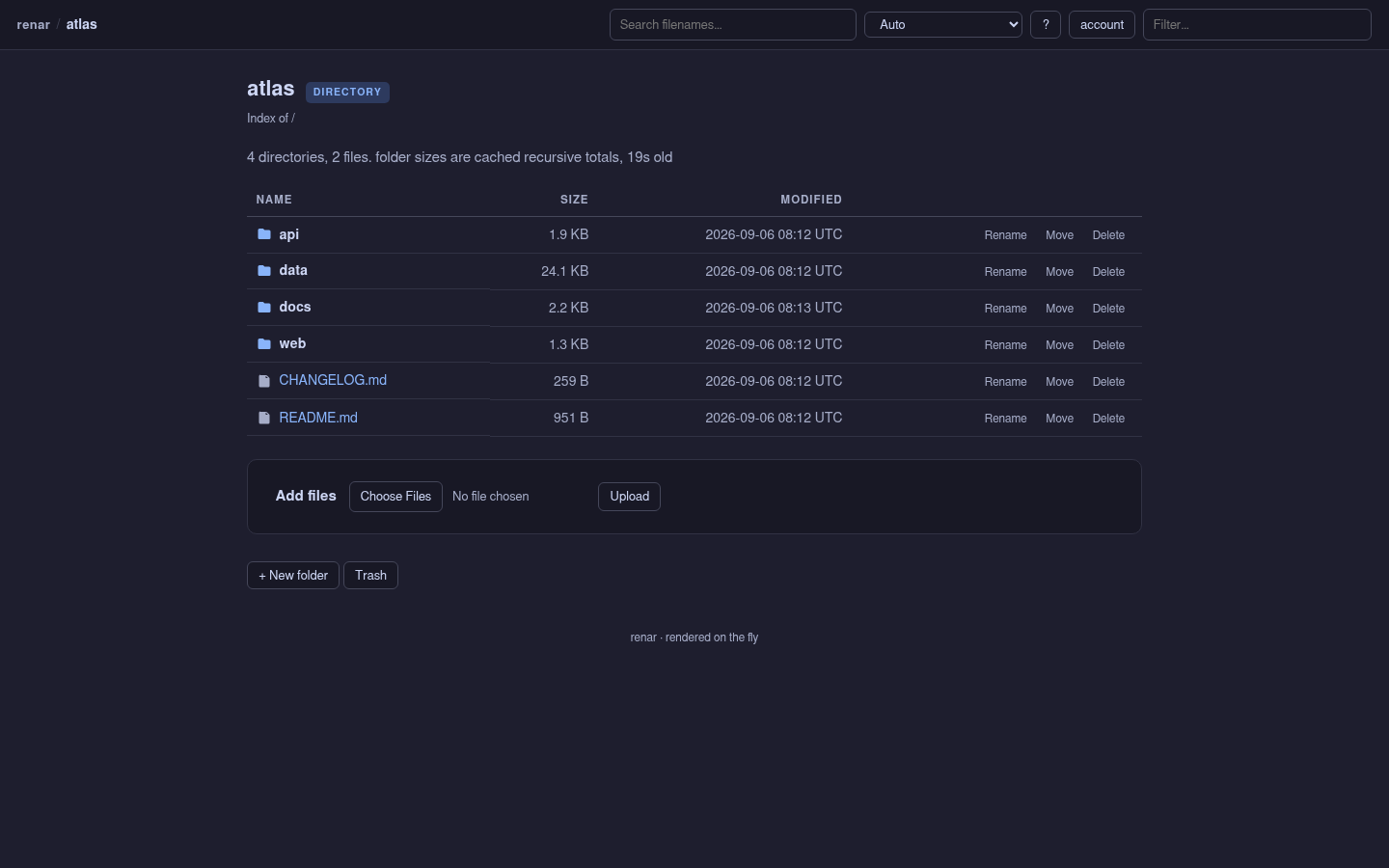Open the api folder
The height and width of the screenshot is (868, 1389).
[x=288, y=234]
